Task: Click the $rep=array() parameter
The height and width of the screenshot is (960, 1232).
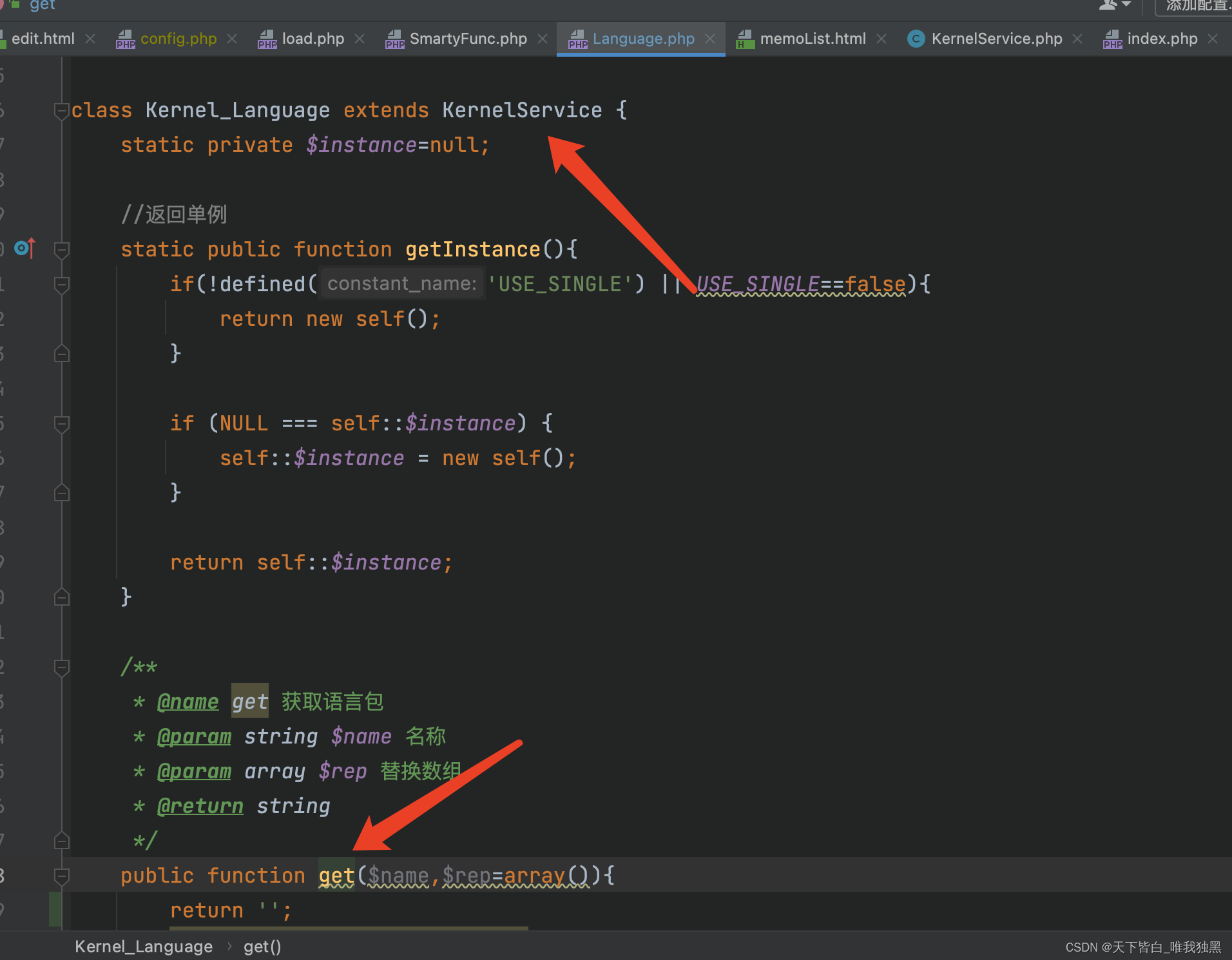Action: click(516, 876)
